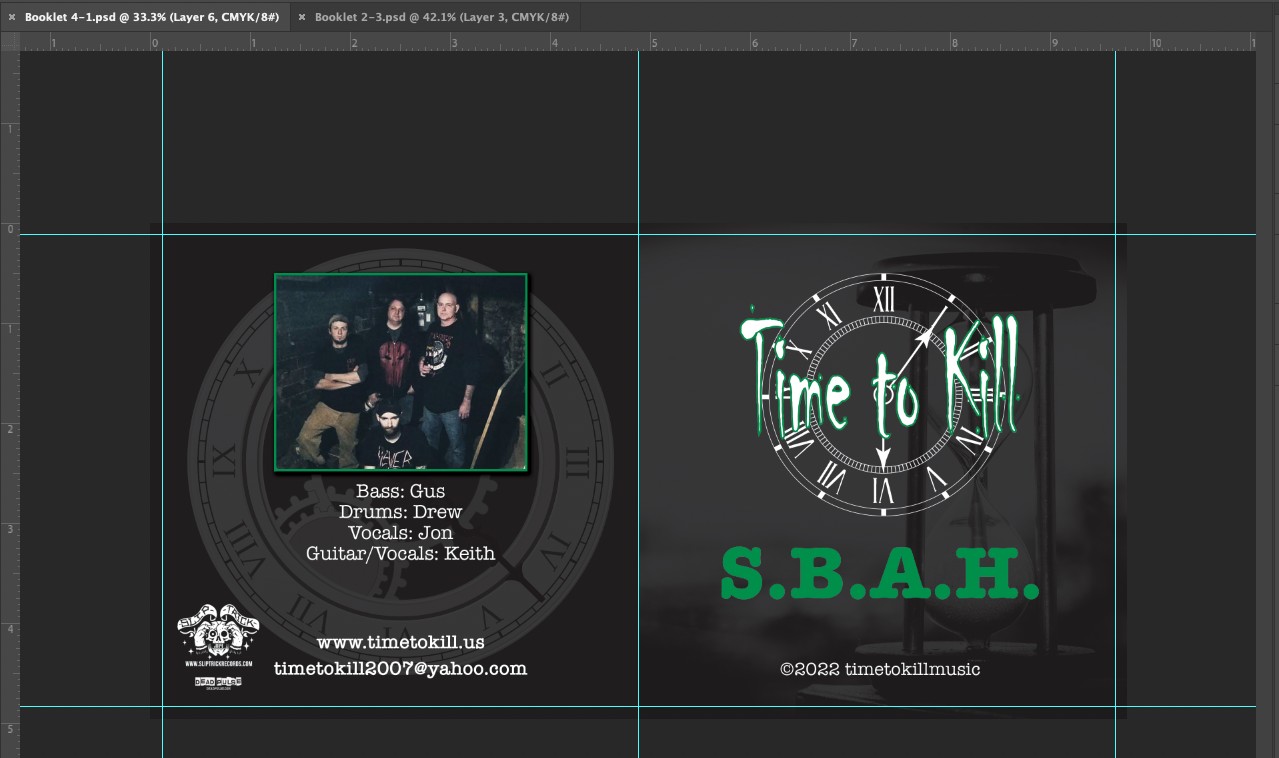Click the 2 mark on the vertical ruler

[10, 429]
